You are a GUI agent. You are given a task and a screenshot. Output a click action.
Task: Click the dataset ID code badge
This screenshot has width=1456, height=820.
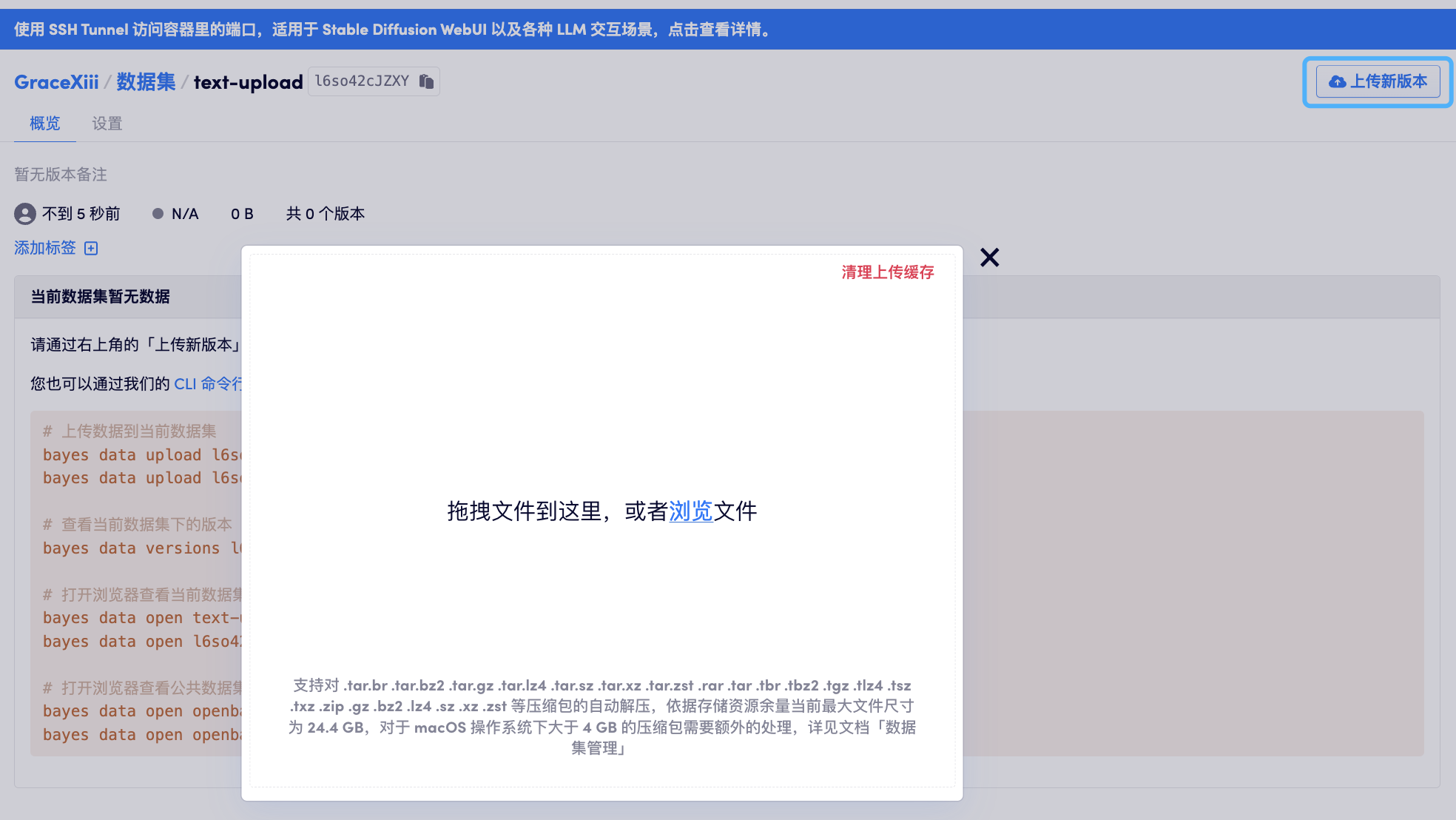coord(362,81)
